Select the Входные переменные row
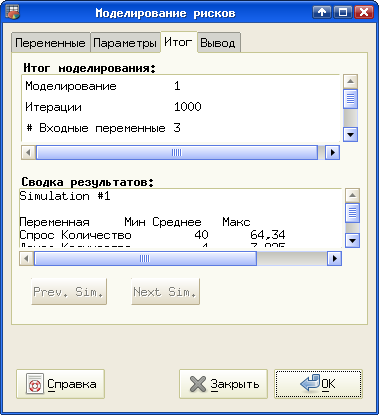379x415 pixels. point(180,128)
